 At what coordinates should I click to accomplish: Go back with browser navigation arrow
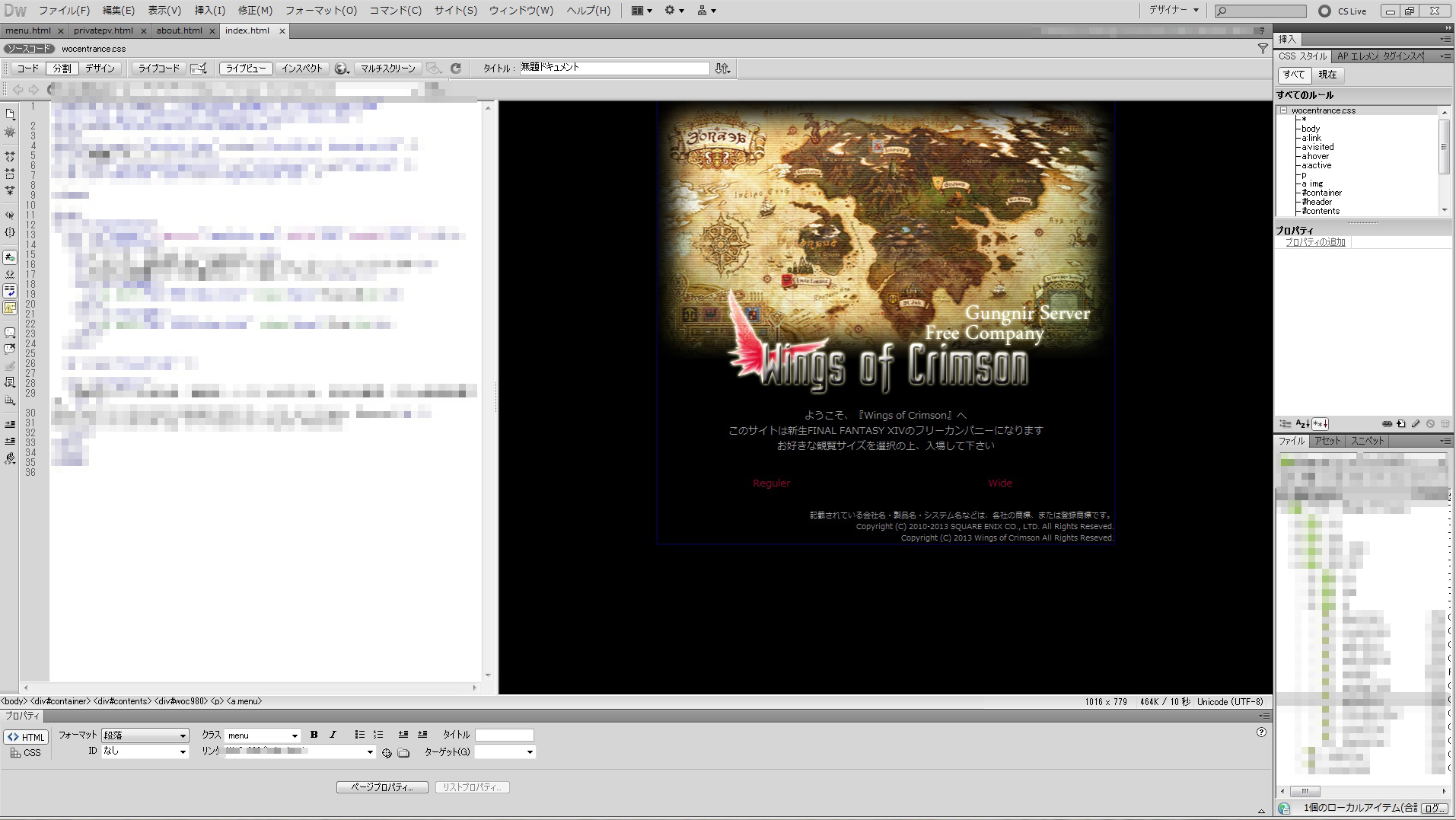tap(18, 89)
